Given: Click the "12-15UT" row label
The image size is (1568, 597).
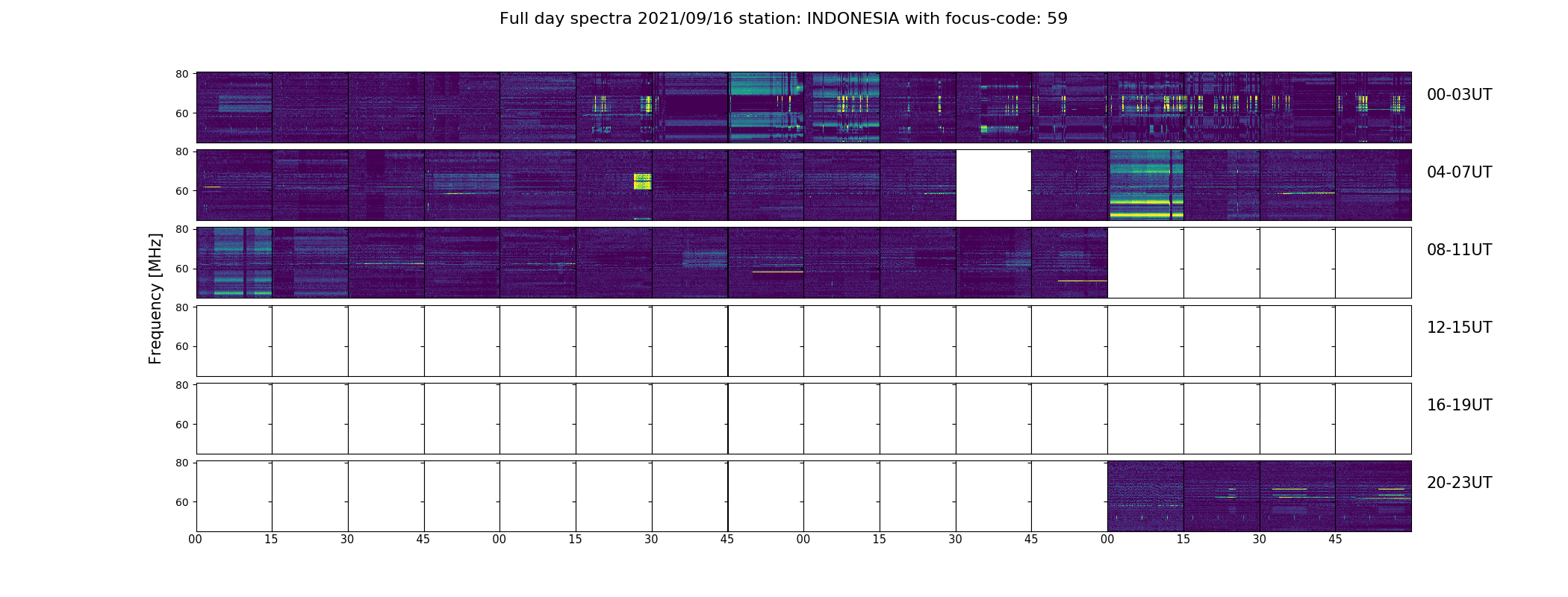Looking at the screenshot, I should point(1459,328).
